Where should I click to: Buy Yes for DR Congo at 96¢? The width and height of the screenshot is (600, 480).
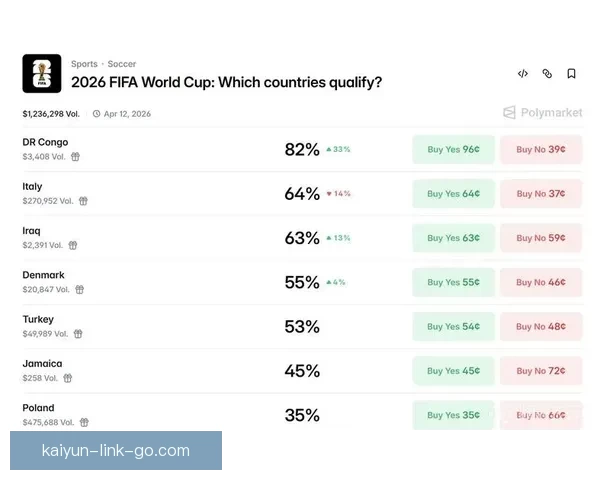(x=453, y=150)
